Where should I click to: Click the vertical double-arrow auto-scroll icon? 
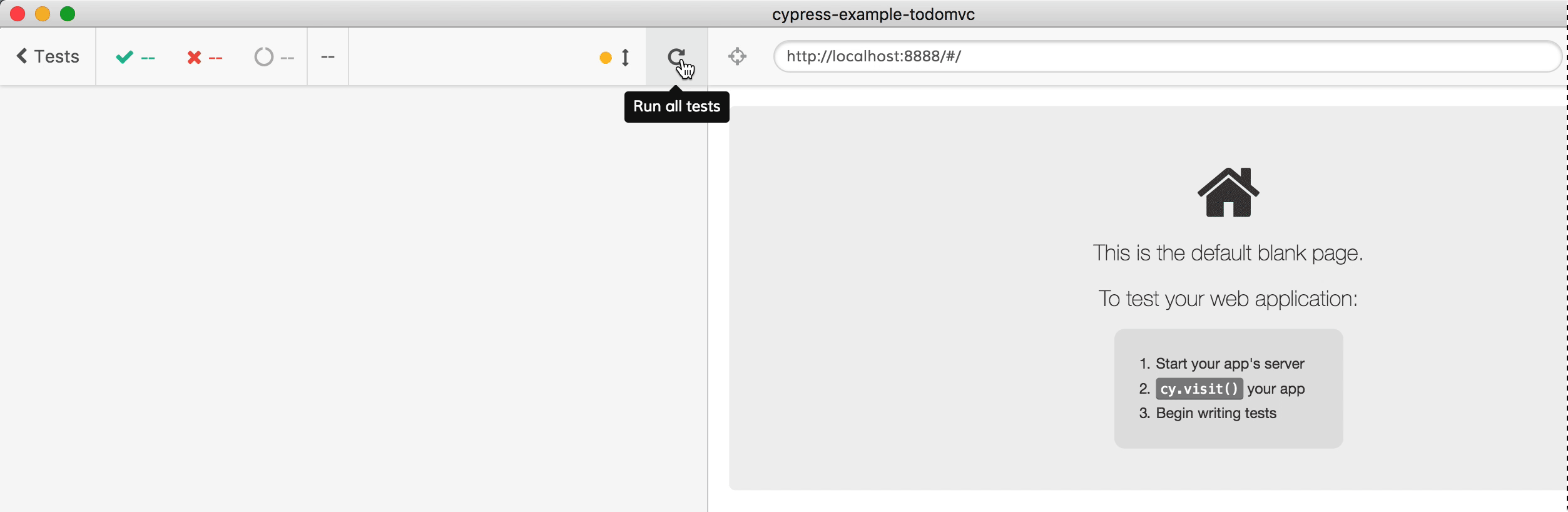[625, 58]
